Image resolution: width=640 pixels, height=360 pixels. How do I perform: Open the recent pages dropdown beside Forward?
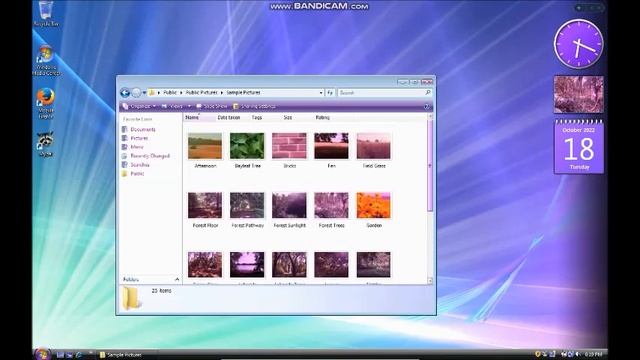(x=144, y=93)
